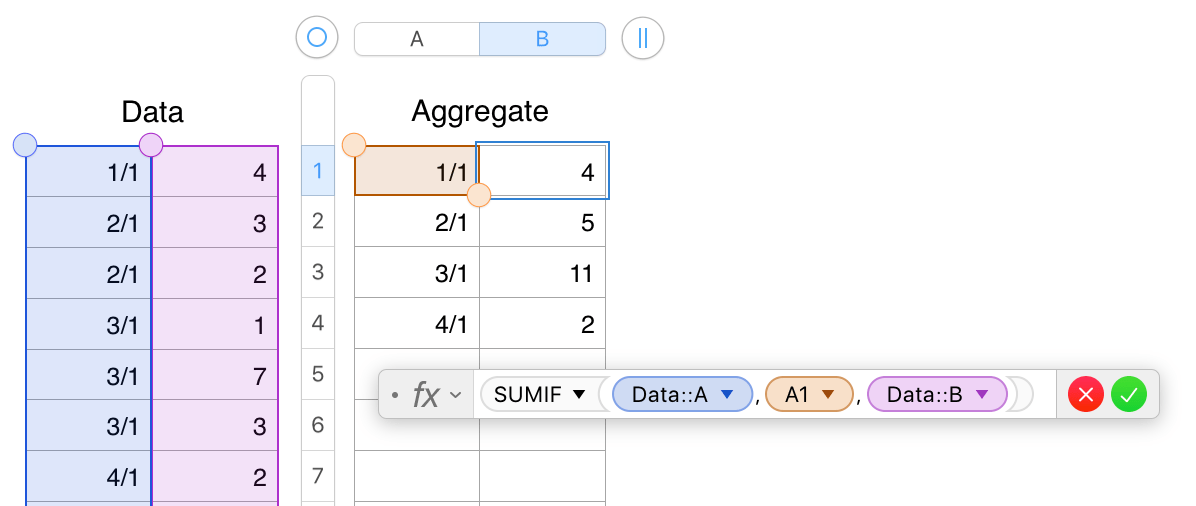This screenshot has width=1196, height=506.
Task: Click the table handle circle at top-left
Action: [x=317, y=38]
